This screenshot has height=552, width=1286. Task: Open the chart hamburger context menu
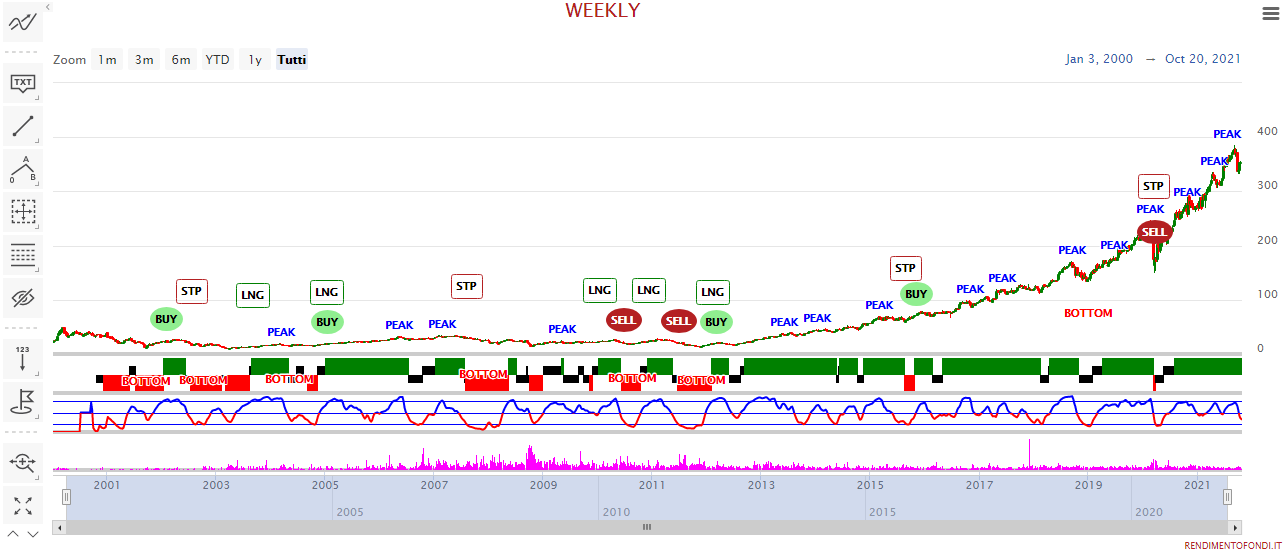pyautogui.click(x=1270, y=13)
